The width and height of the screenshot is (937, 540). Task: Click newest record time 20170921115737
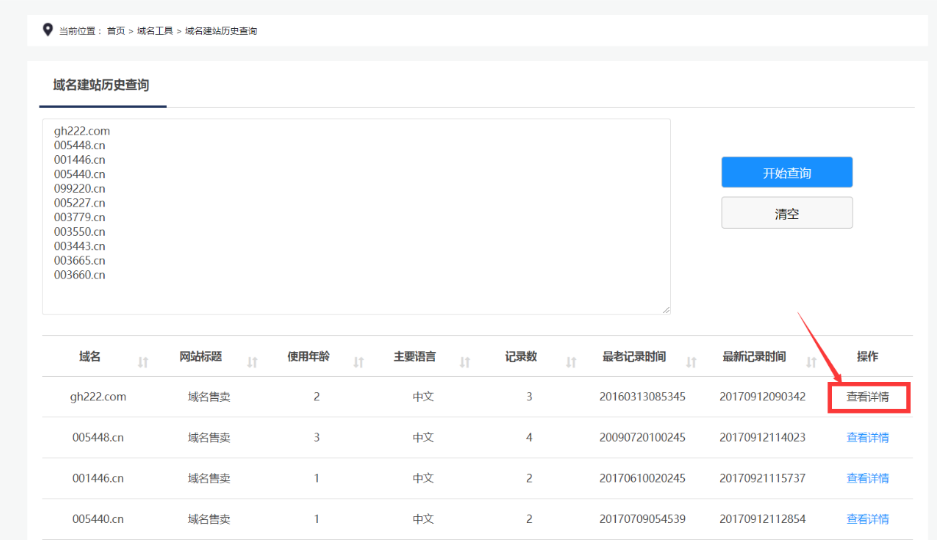tap(763, 478)
